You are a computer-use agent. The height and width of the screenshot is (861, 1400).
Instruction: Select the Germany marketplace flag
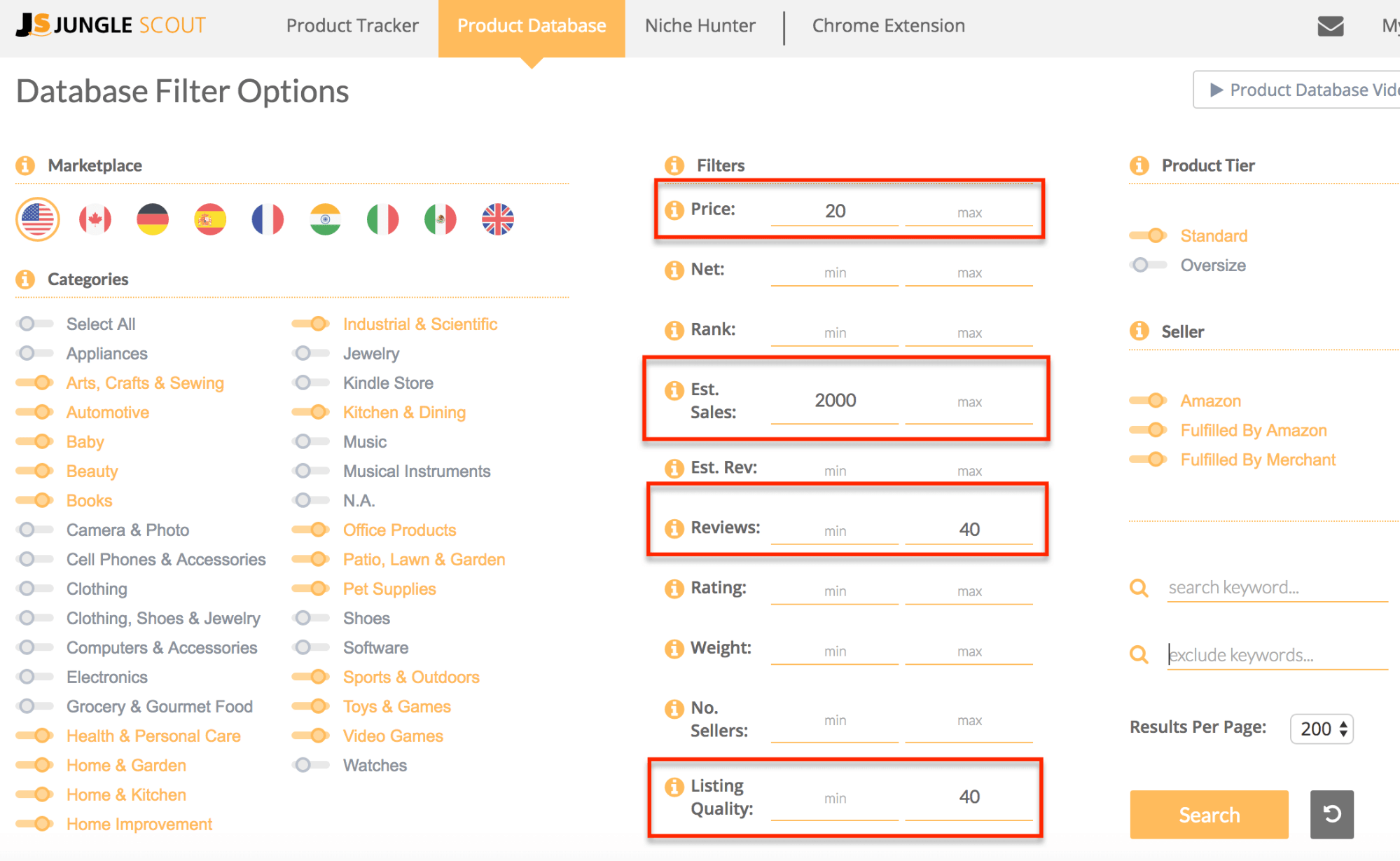153,219
